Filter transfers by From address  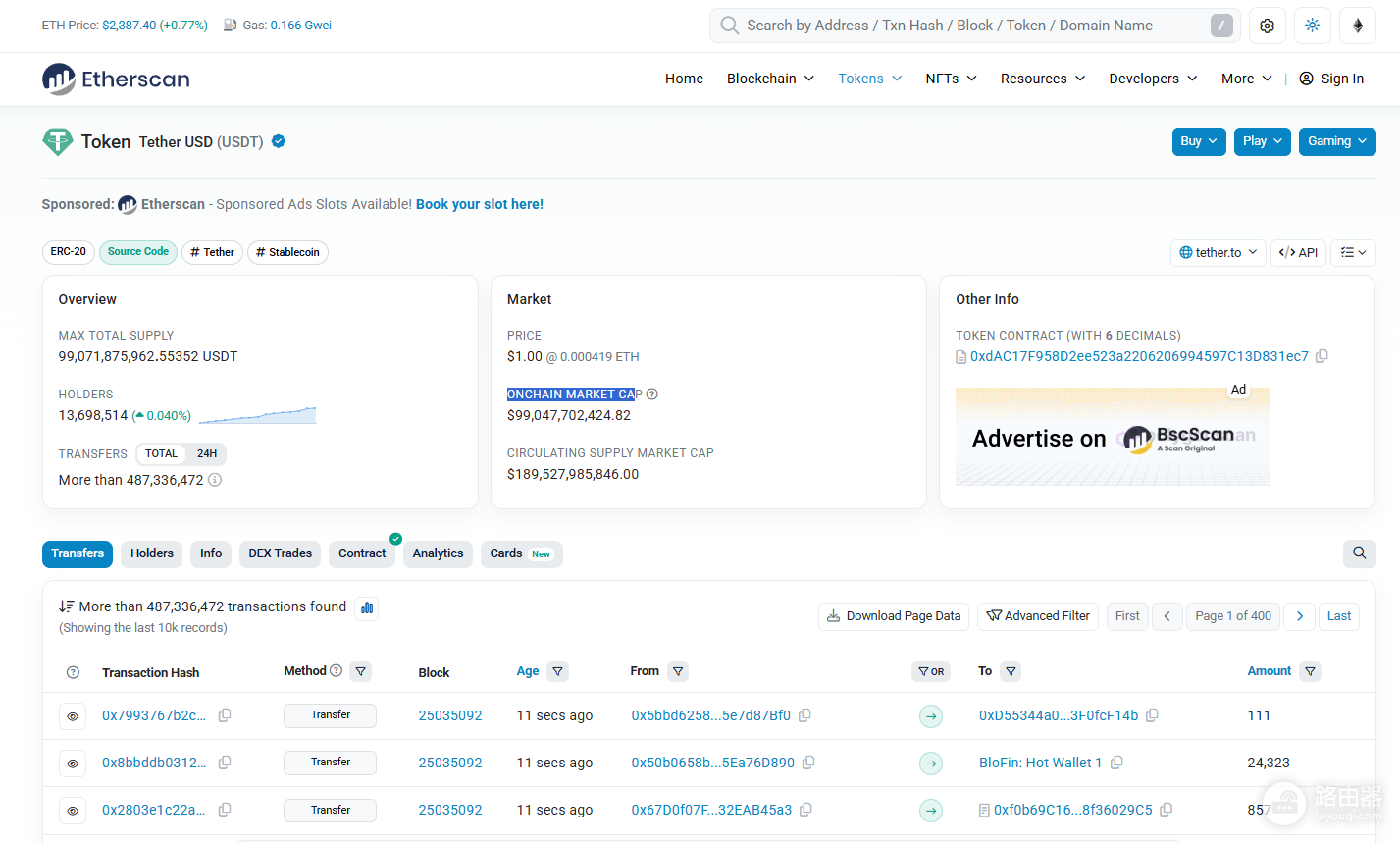click(x=678, y=671)
